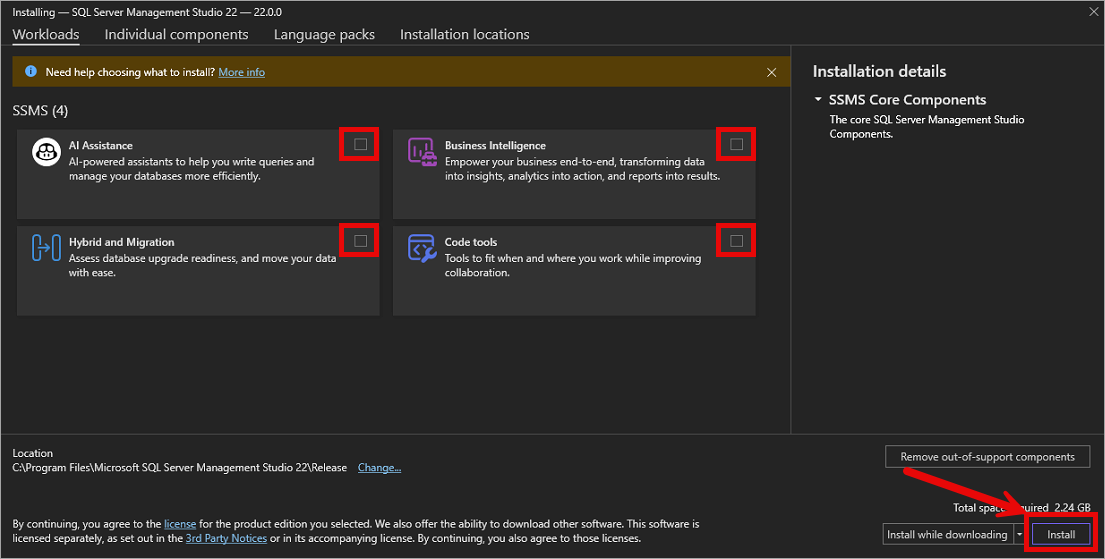This screenshot has width=1105, height=559.
Task: Open the 3rd Party Notices link
Action: point(226,538)
